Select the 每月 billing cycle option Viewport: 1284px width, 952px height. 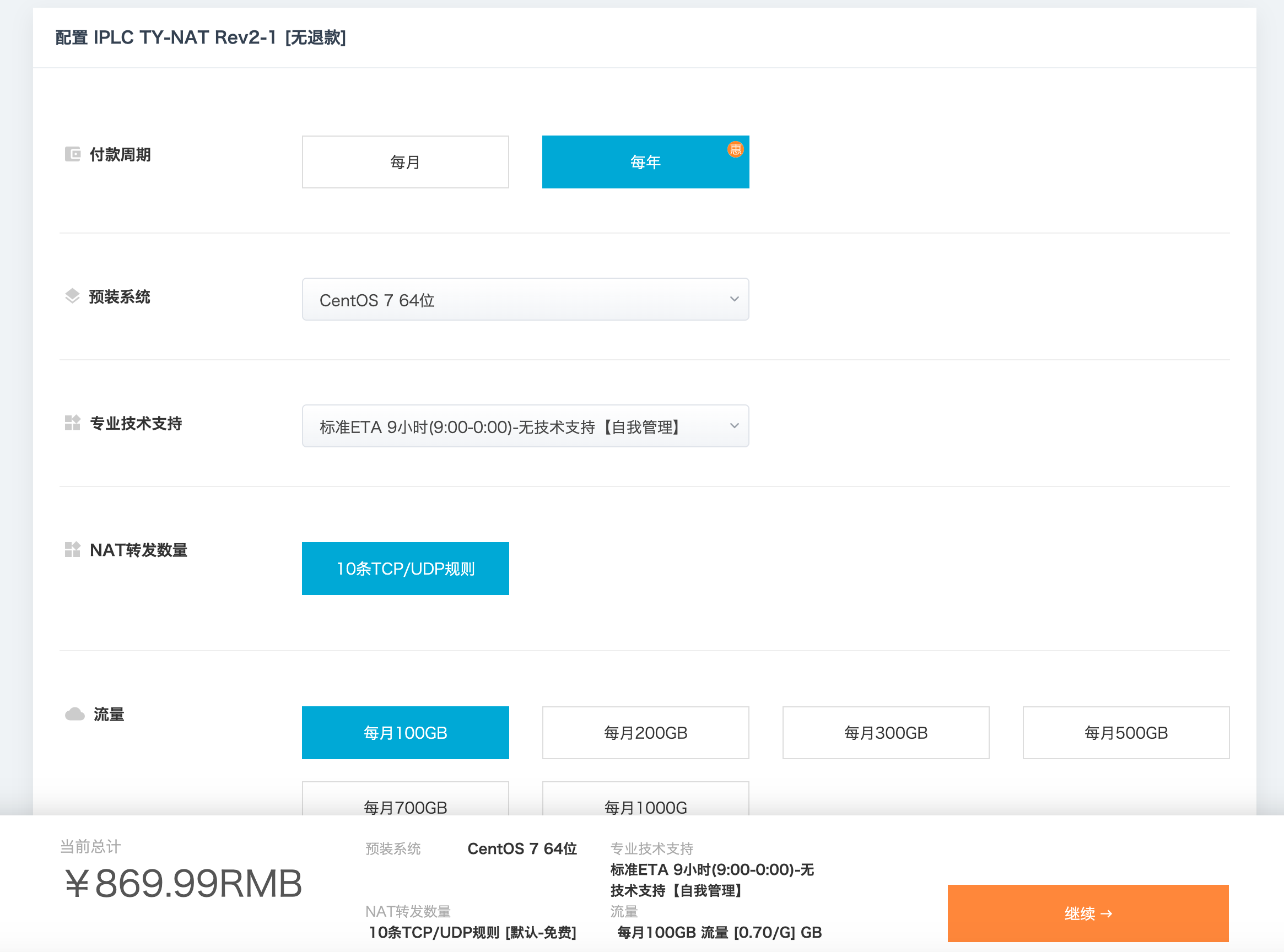tap(405, 162)
